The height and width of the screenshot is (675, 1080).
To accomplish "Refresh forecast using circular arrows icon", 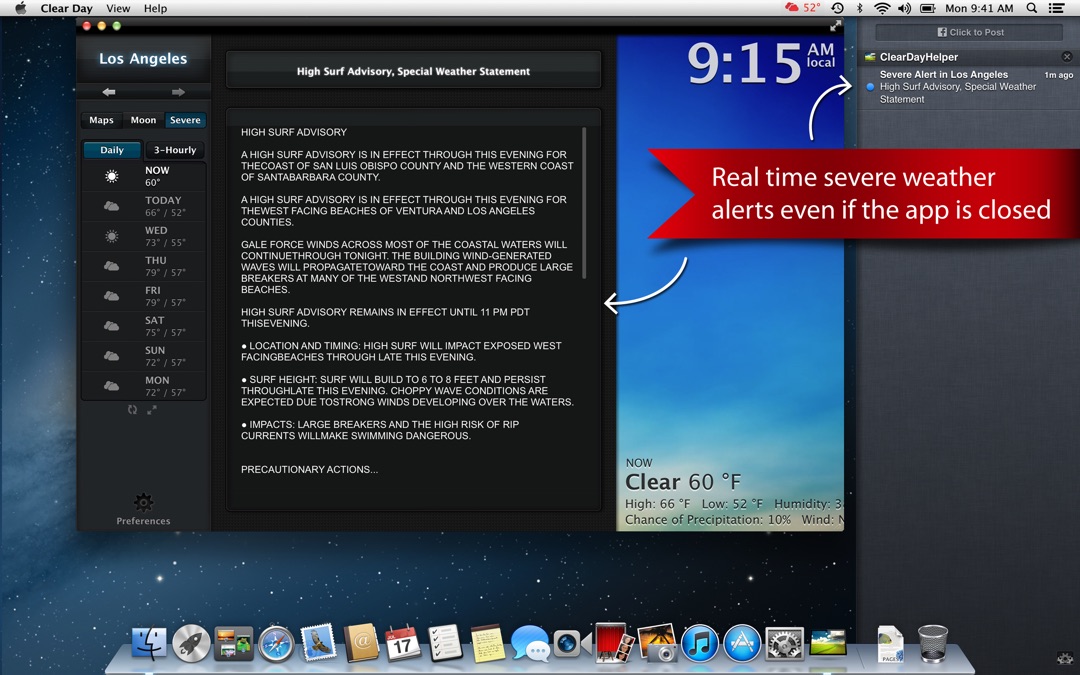I will point(132,410).
